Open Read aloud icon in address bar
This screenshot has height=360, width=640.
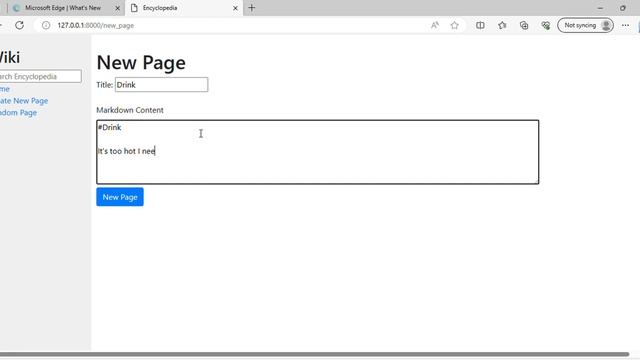pos(435,25)
